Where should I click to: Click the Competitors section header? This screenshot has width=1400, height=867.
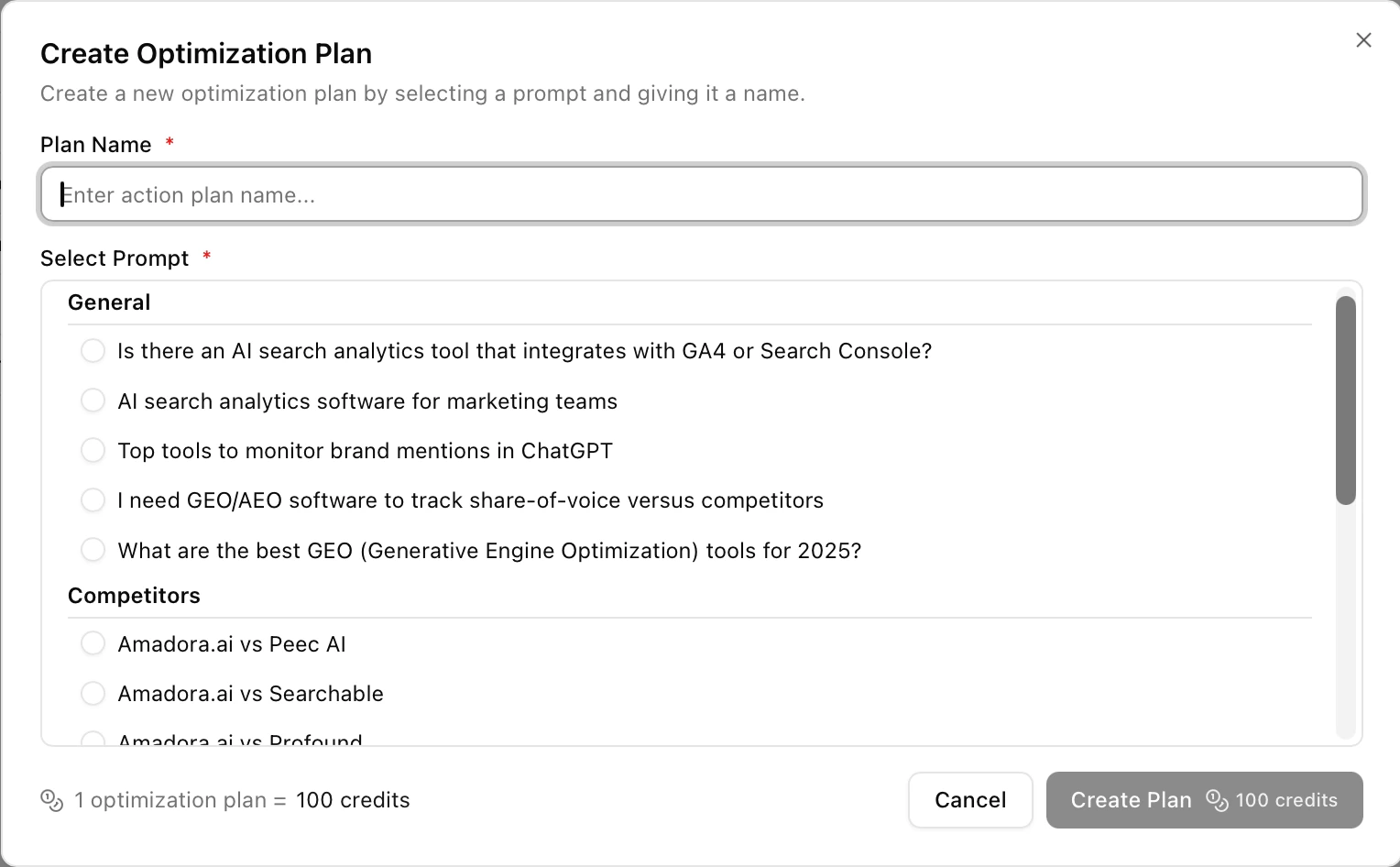tap(134, 595)
